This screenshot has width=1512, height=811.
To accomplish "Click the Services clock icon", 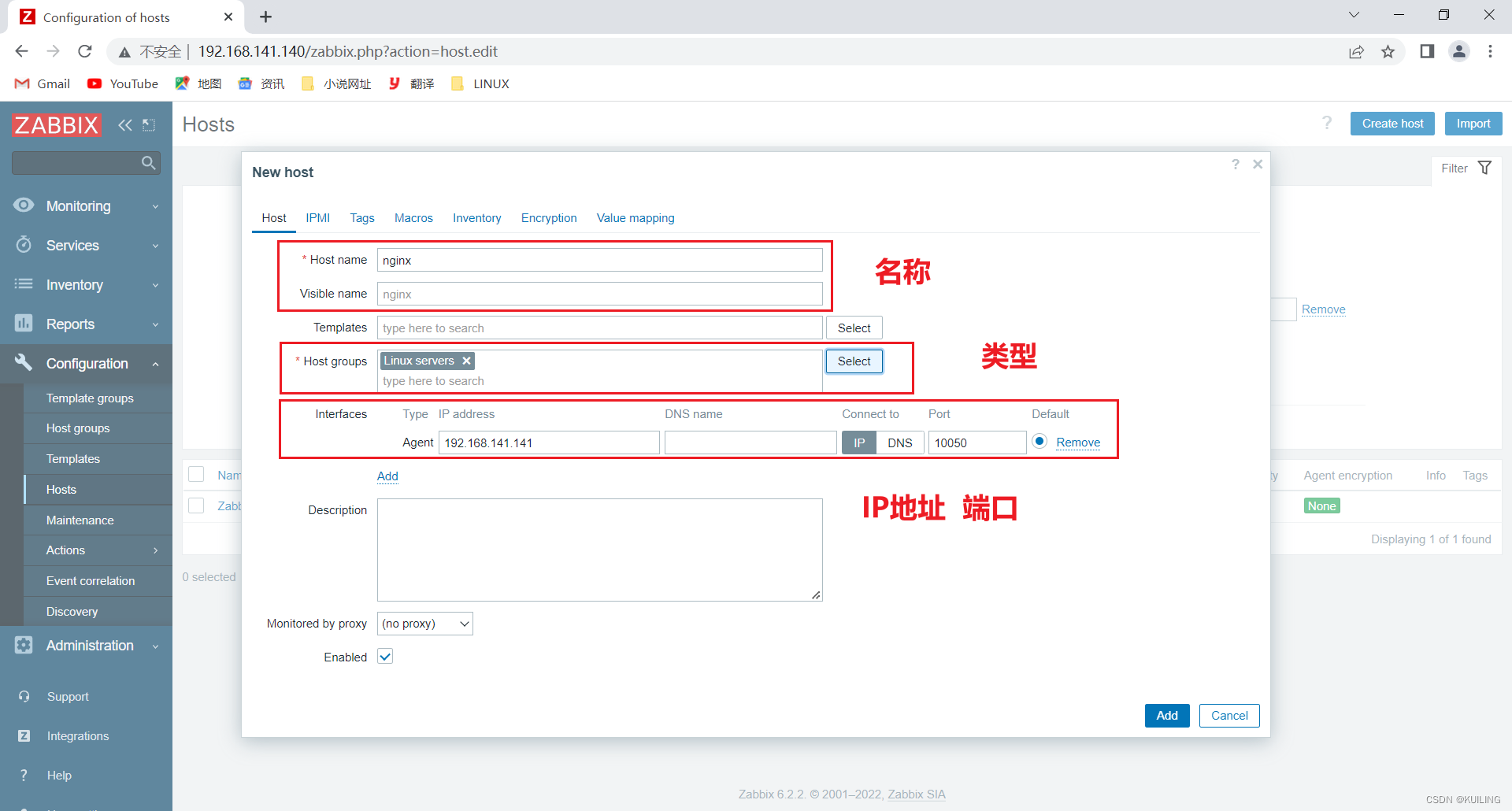I will click(x=24, y=245).
